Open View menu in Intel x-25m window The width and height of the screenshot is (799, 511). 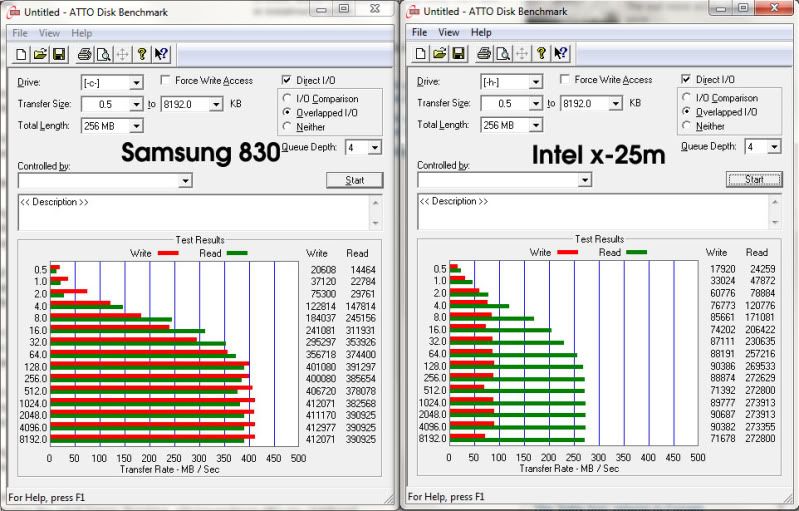pyautogui.click(x=449, y=32)
